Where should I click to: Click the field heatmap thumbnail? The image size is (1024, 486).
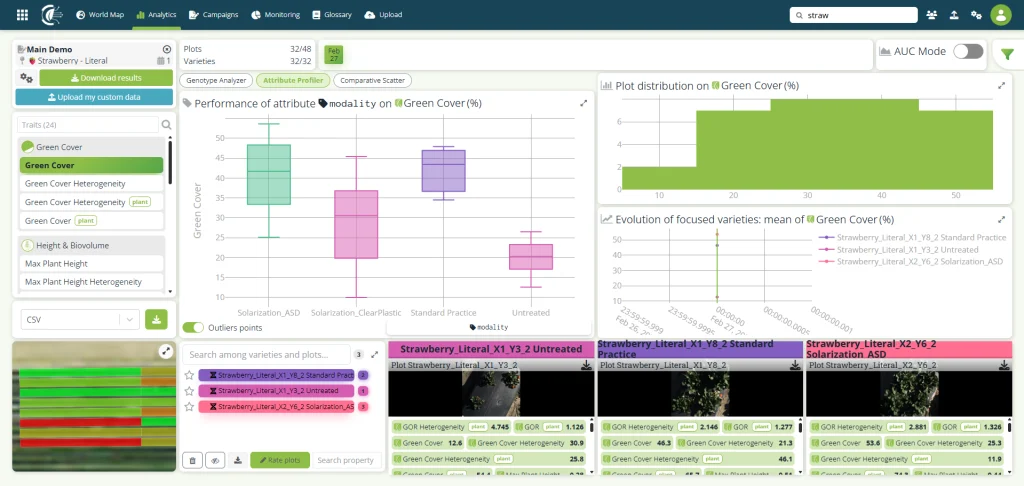pos(94,406)
